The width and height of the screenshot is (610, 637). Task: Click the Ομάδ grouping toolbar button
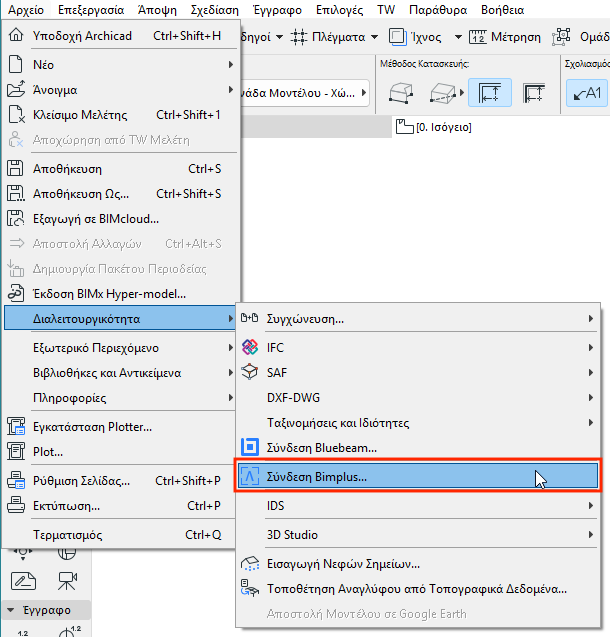[x=581, y=37]
